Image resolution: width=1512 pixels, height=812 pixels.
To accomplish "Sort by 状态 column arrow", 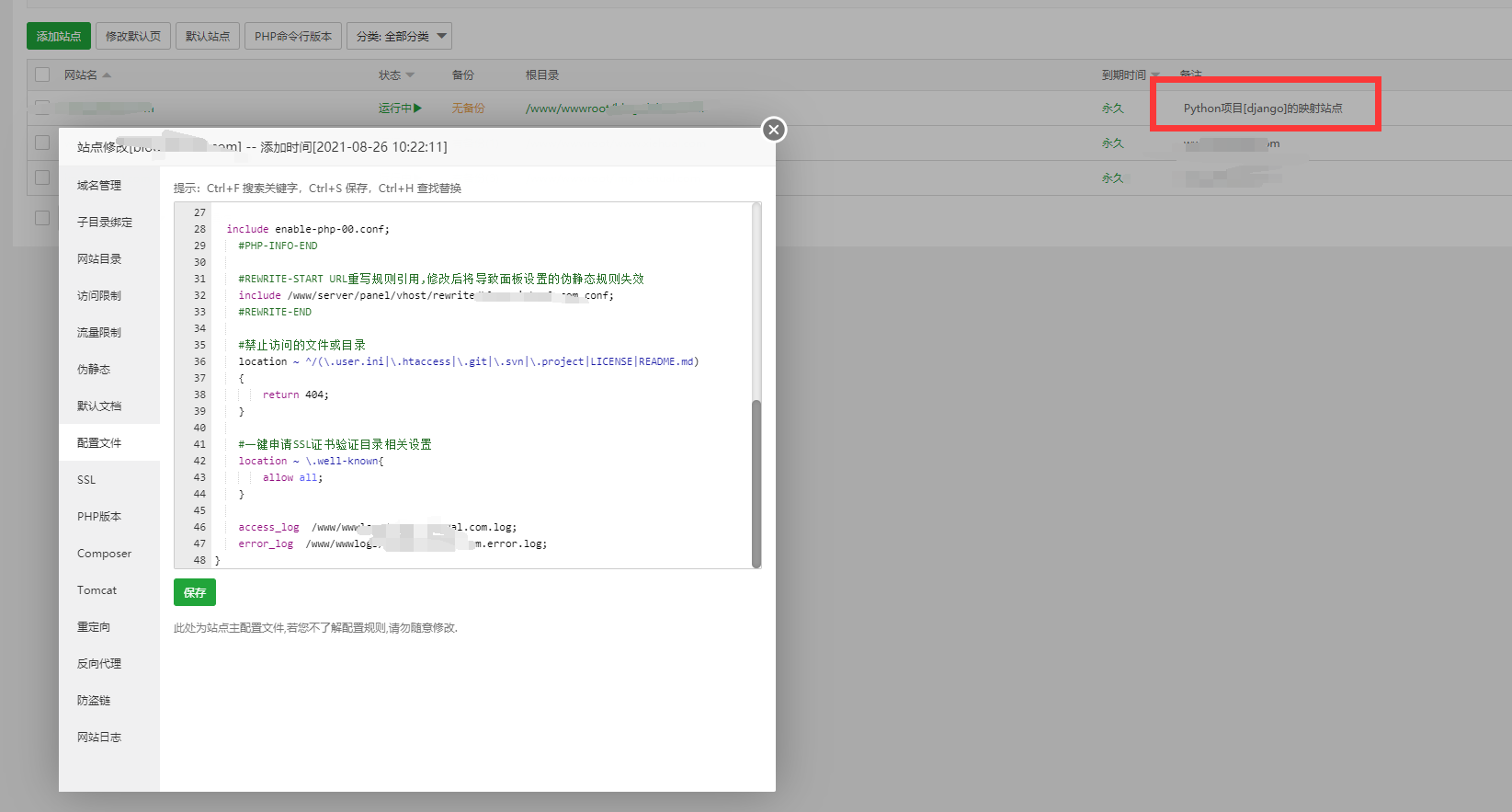I will point(410,74).
